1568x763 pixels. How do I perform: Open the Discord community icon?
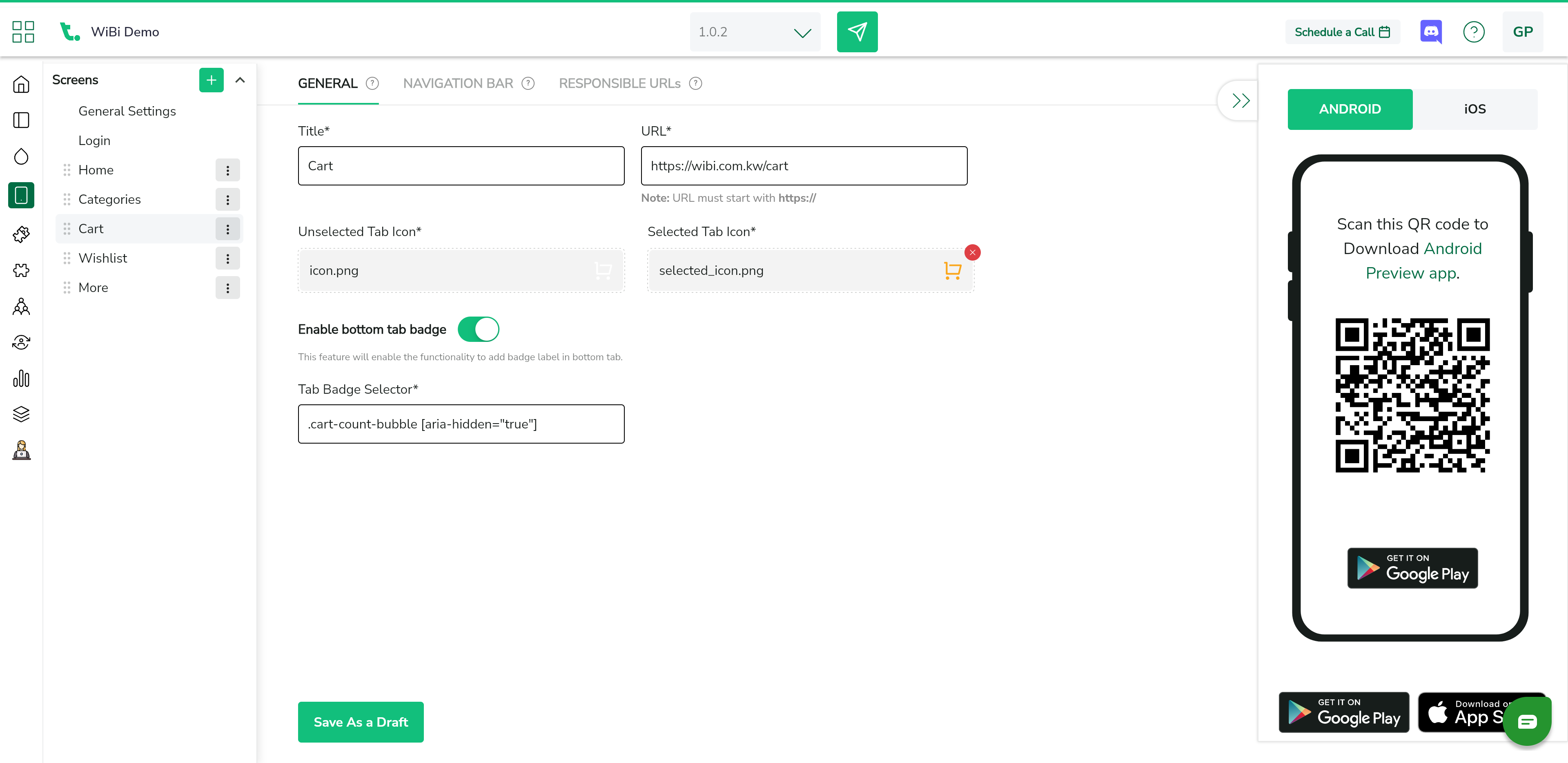(x=1430, y=32)
